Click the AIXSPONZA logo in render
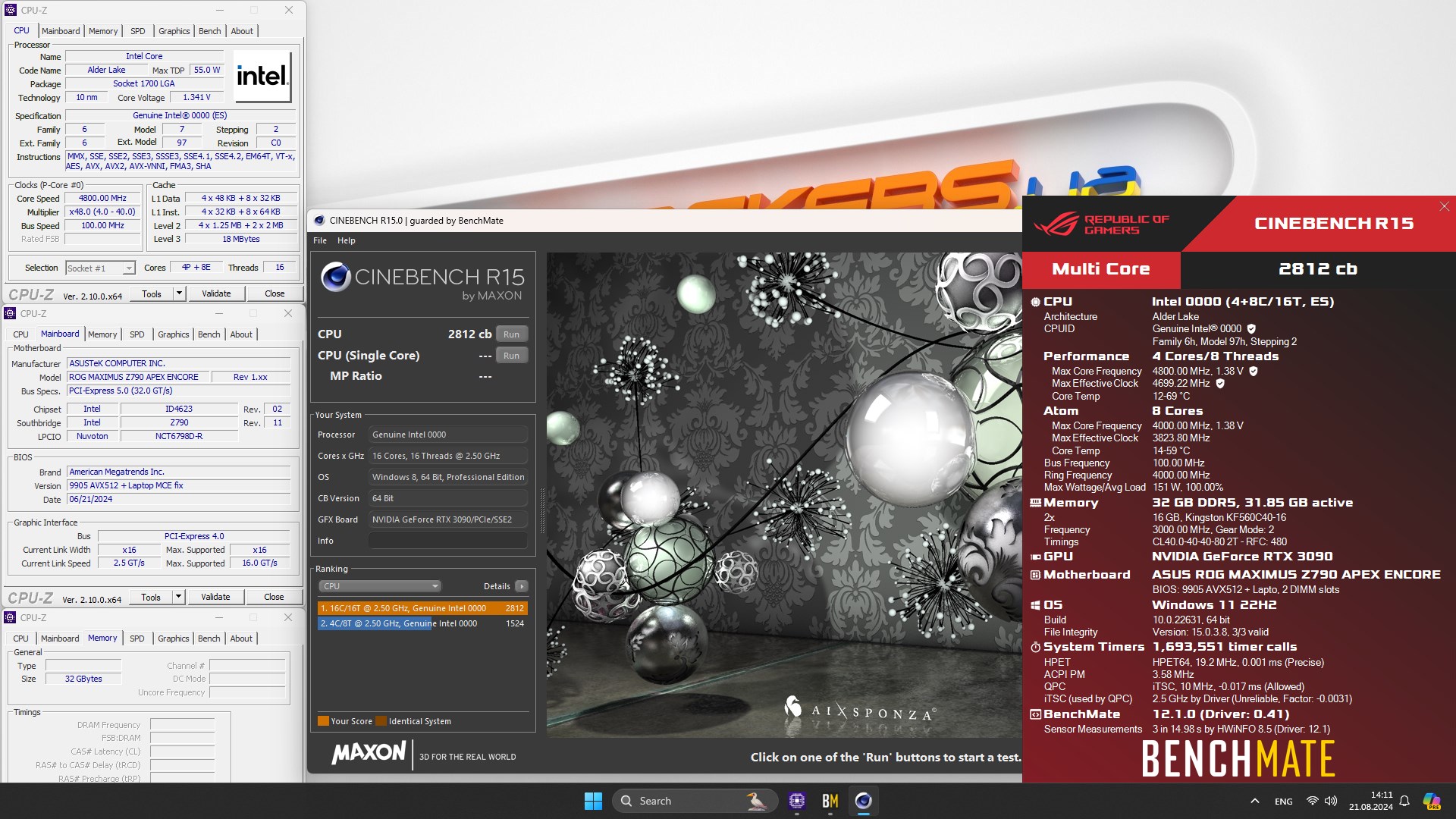Viewport: 1456px width, 819px height. [860, 709]
